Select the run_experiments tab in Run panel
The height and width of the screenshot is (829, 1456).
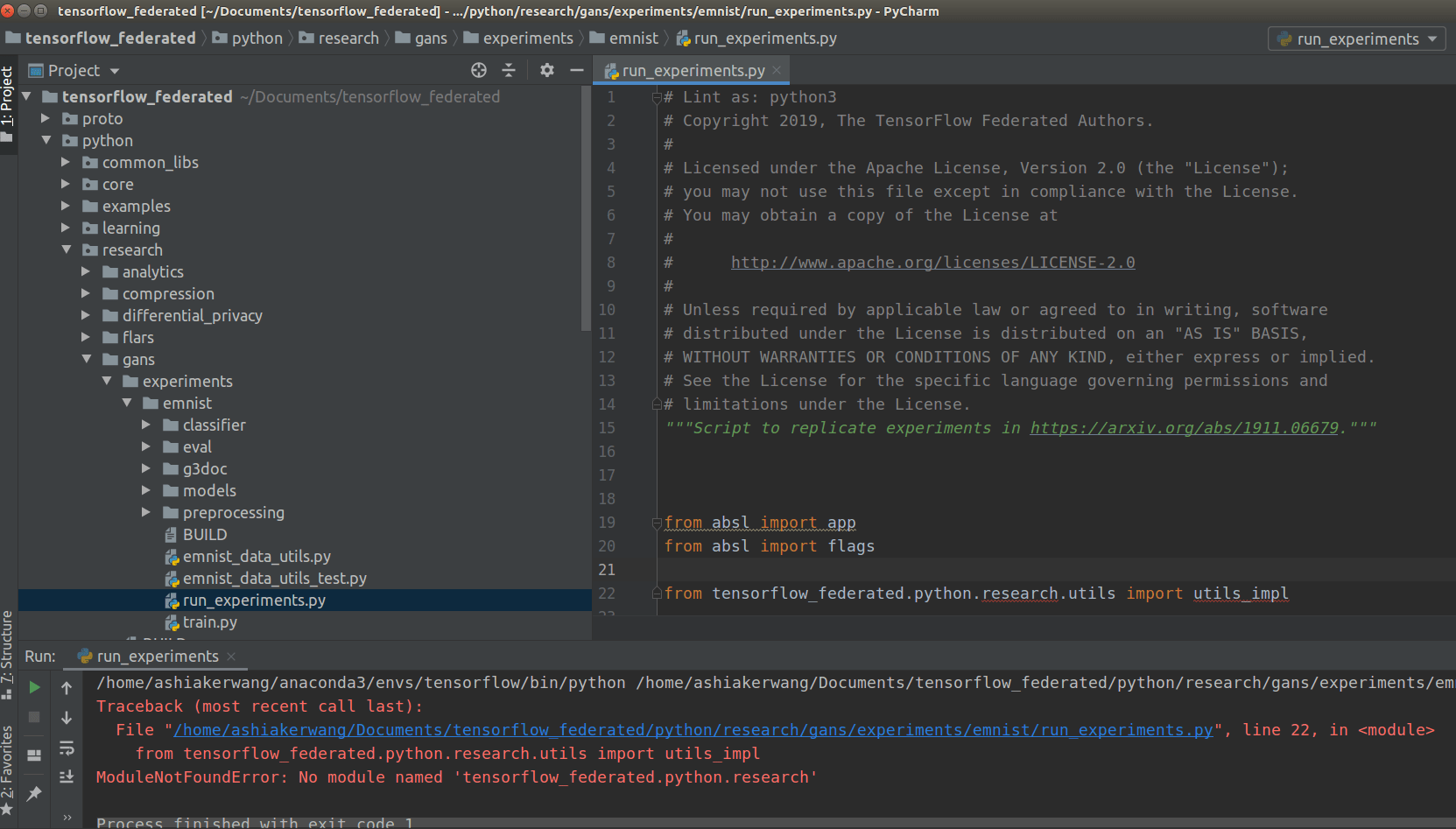tap(158, 656)
